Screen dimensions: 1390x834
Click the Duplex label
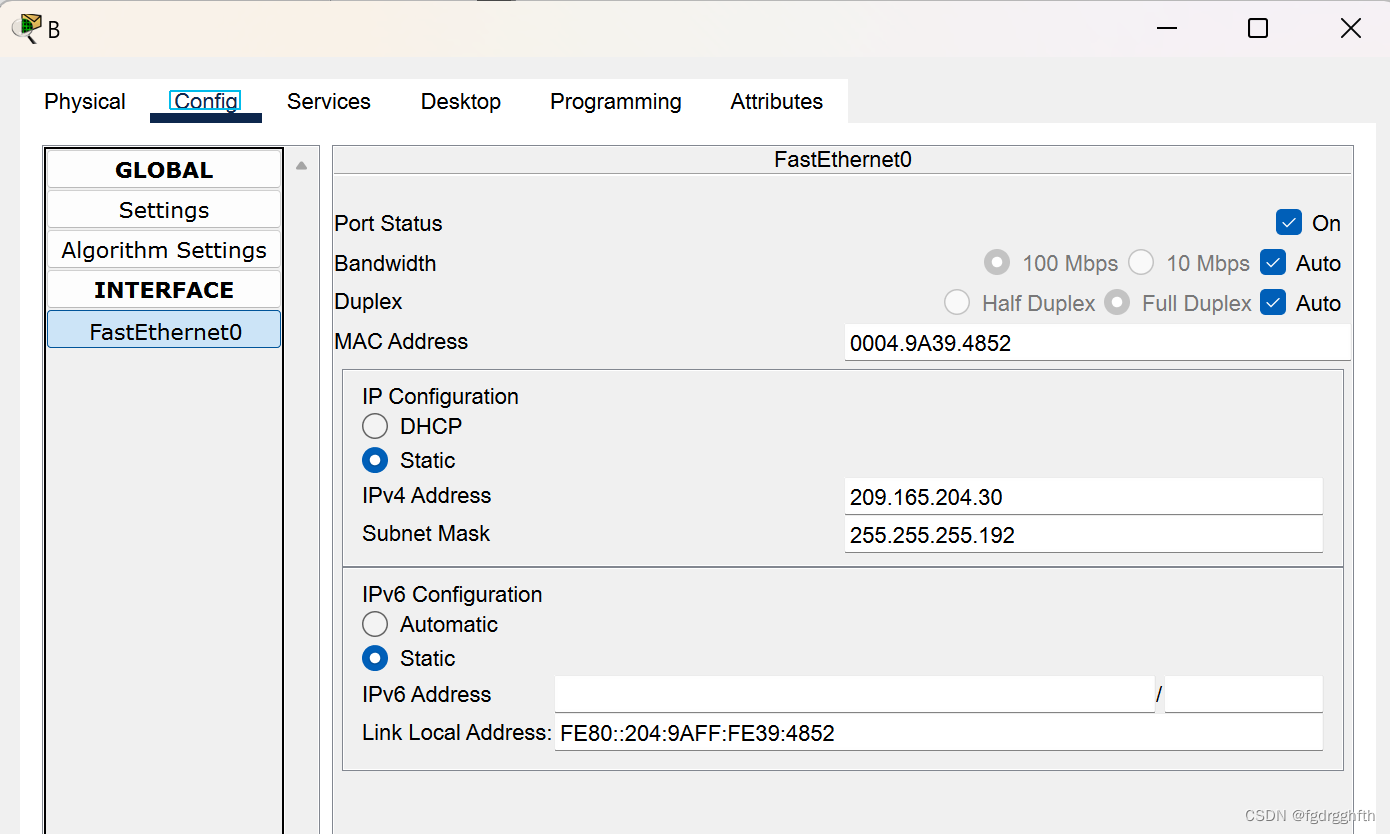pos(368,301)
